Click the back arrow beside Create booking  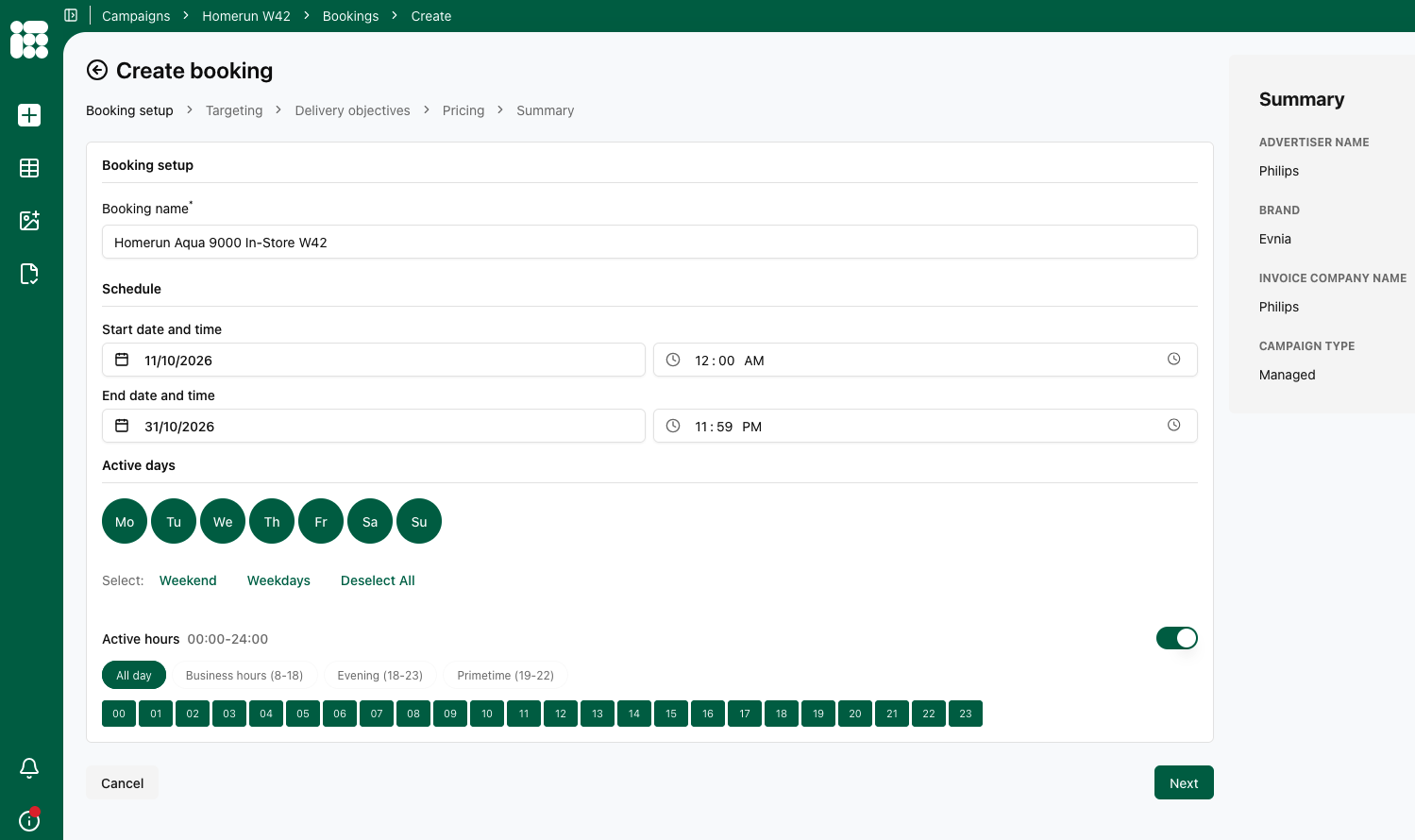(97, 70)
